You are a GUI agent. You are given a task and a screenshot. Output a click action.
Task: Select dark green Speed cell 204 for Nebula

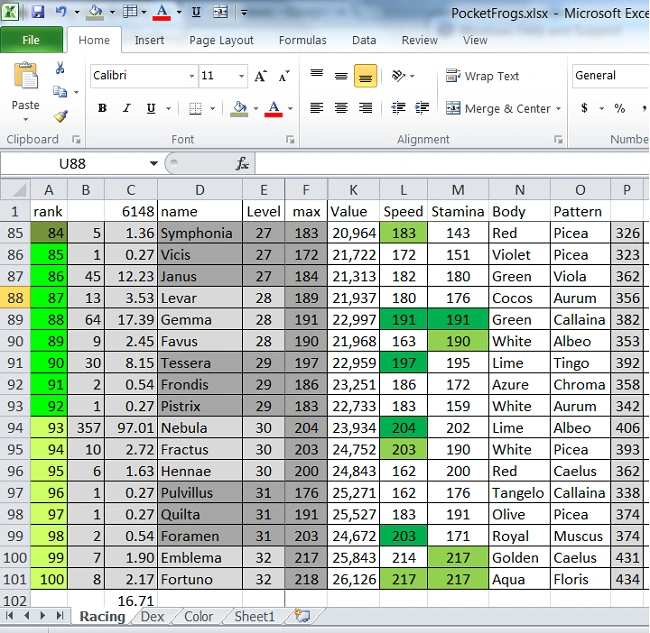403,428
